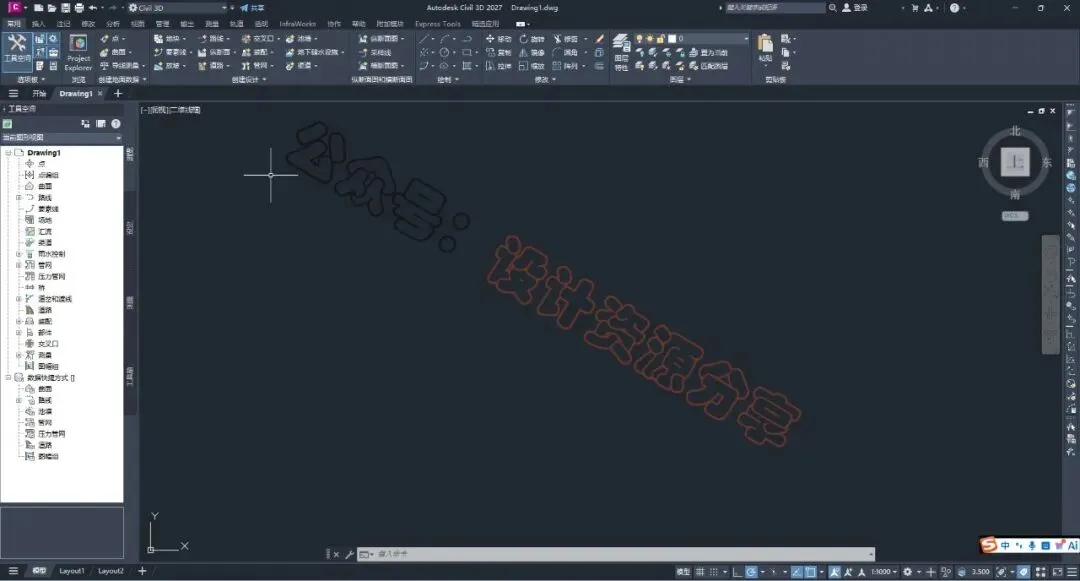The image size is (1080, 581).
Task: Toggle object snap in status bar
Action: [x=811, y=571]
